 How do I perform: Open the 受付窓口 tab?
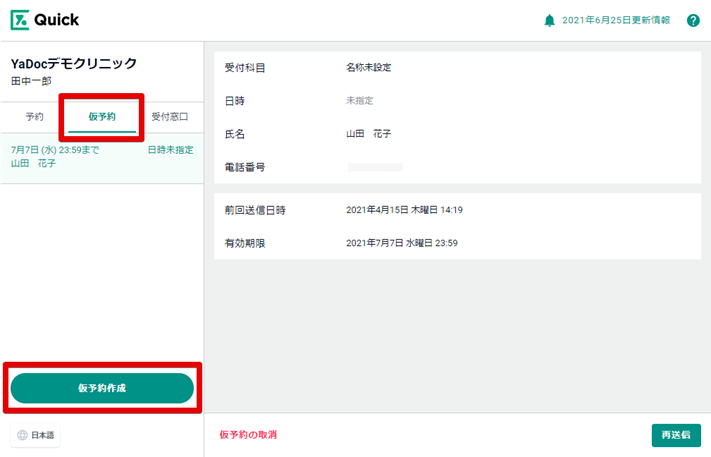(170, 117)
